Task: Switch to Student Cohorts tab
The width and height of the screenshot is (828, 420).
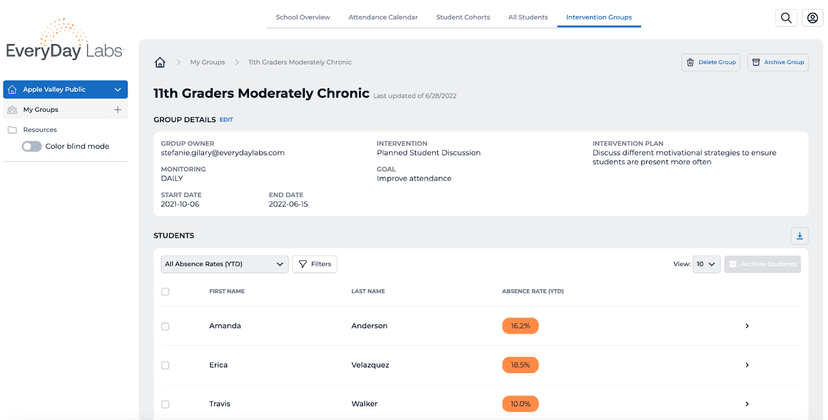Action: click(462, 17)
